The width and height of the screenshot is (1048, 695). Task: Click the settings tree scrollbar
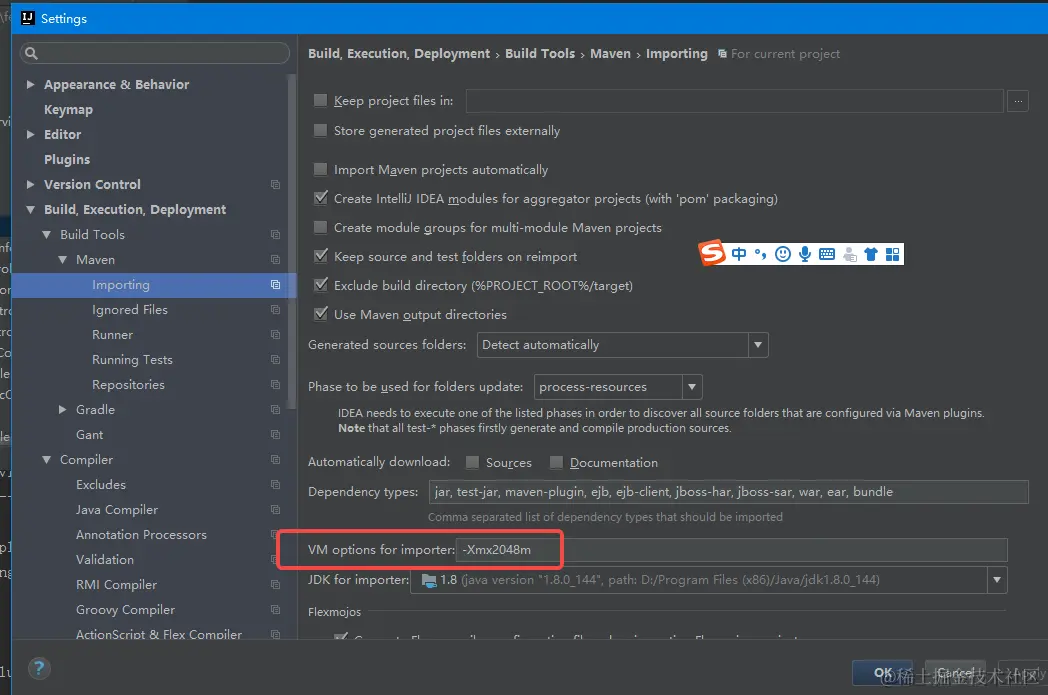pos(291,241)
